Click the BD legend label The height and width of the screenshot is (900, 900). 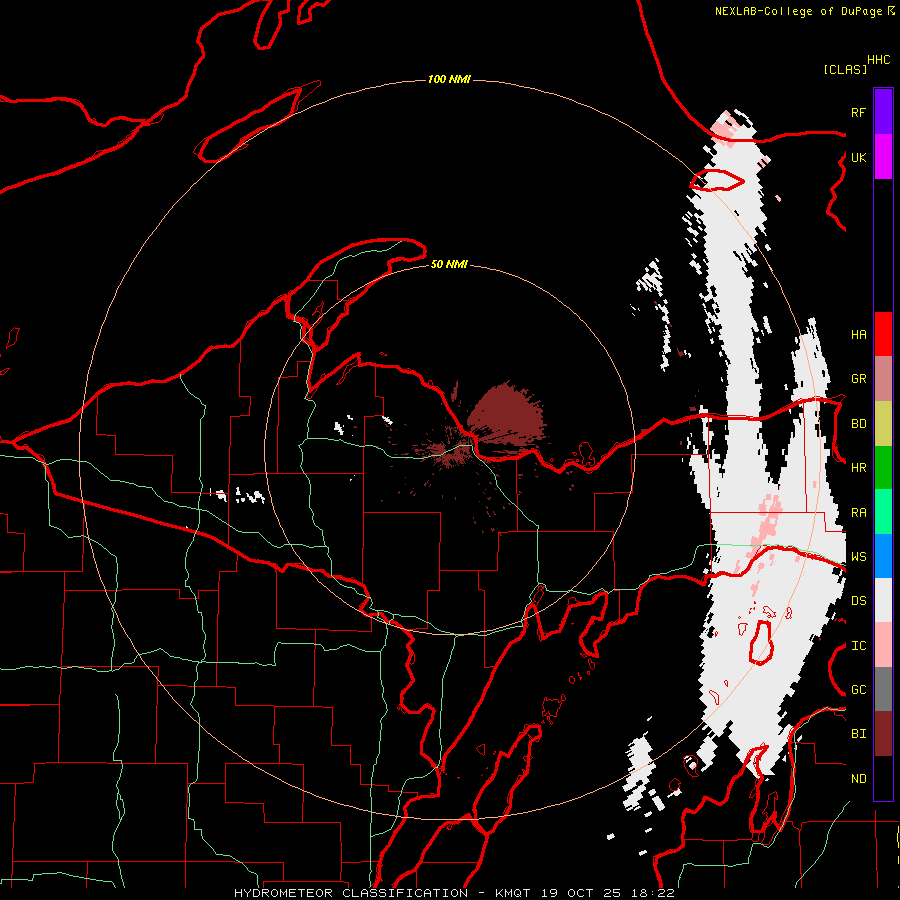858,424
